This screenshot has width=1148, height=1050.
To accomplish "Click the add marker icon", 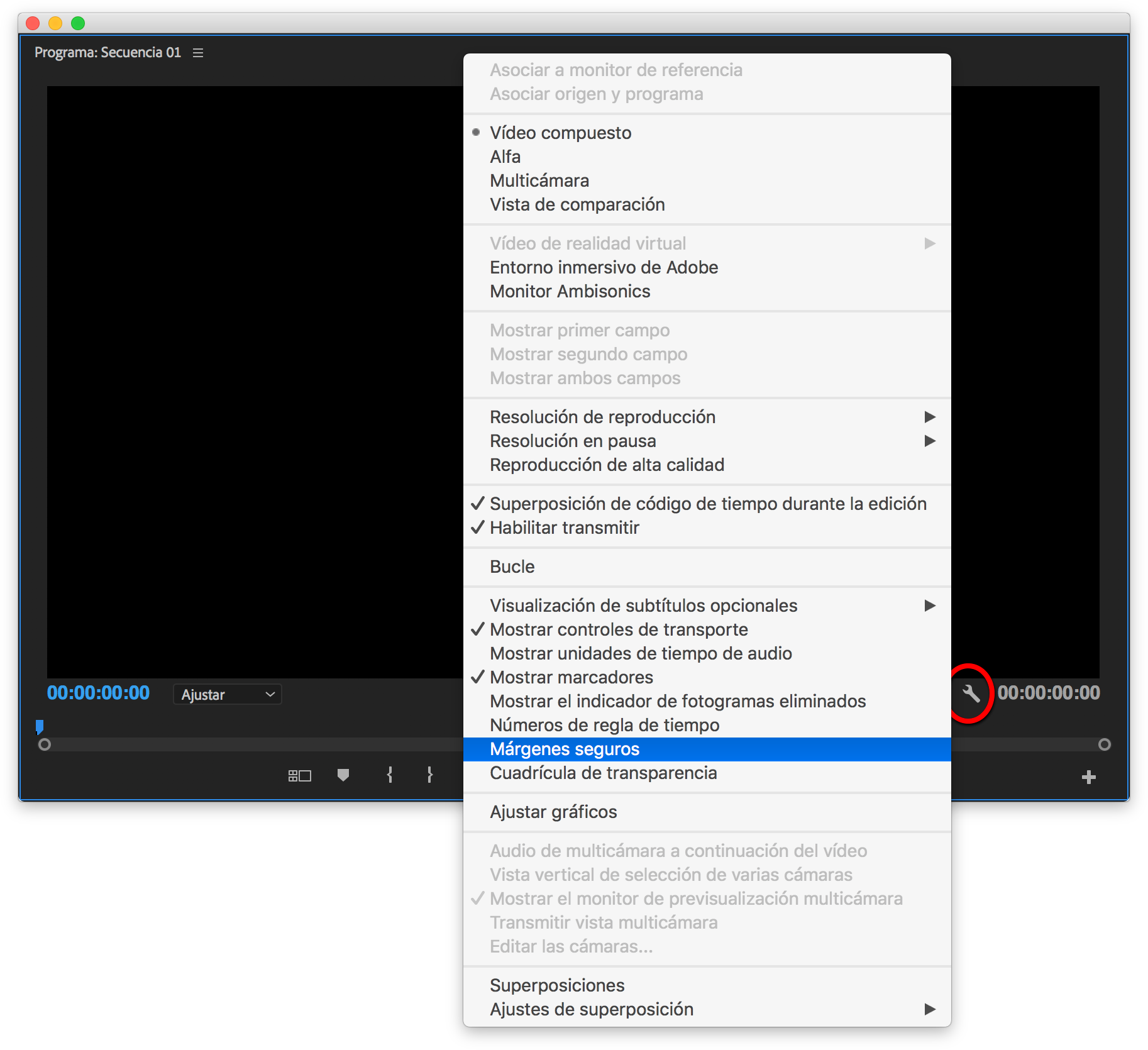I will click(x=343, y=775).
